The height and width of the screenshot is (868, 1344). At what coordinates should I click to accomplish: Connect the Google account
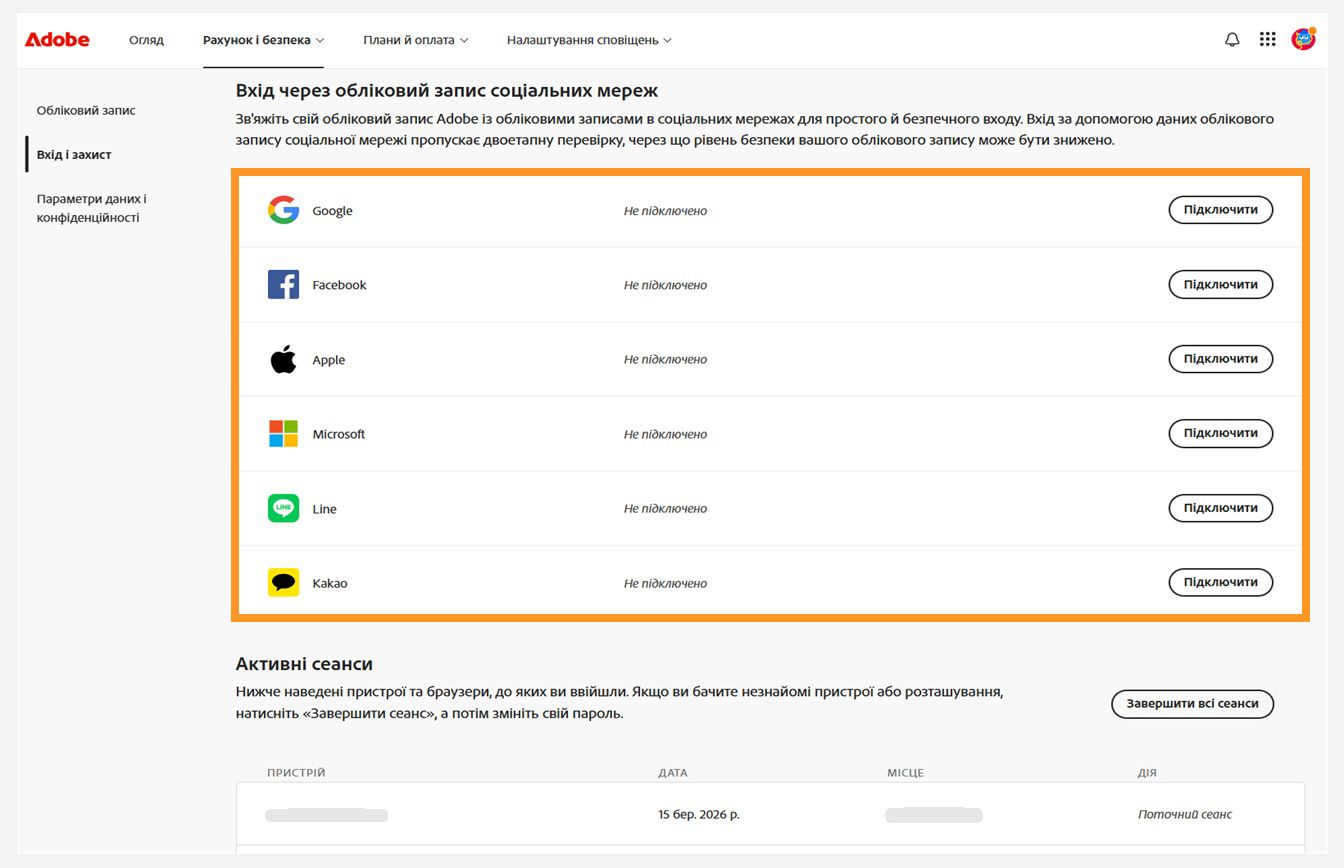pyautogui.click(x=1220, y=210)
